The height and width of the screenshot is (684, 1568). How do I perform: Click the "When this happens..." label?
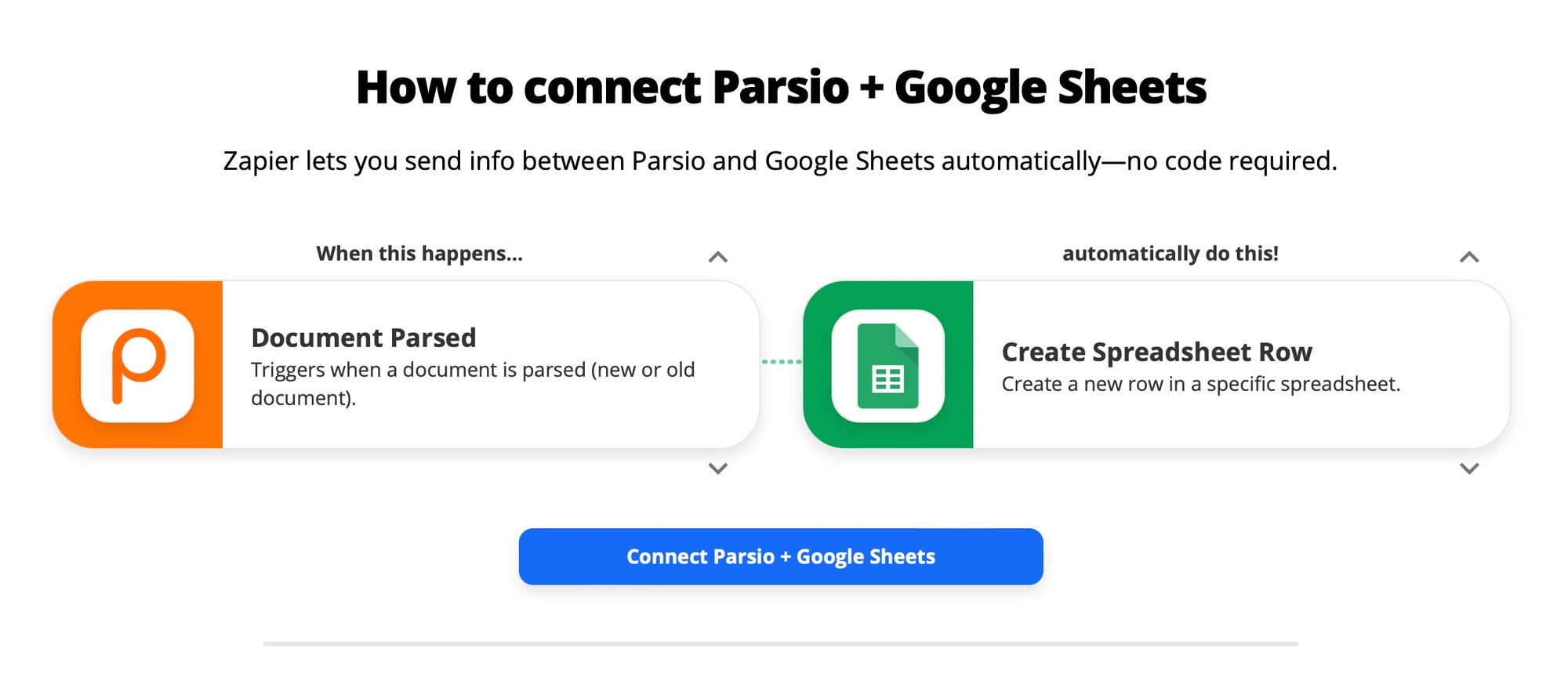[419, 254]
